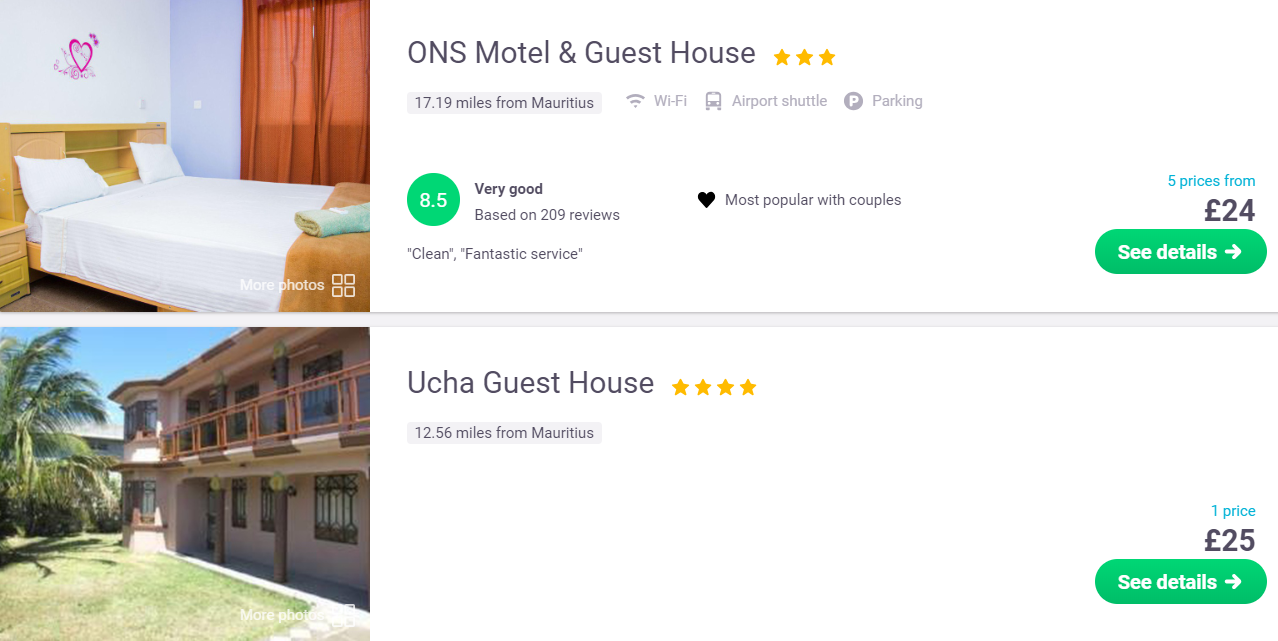See details for ONS Motel & Guest House
1278x641 pixels.
click(x=1181, y=252)
